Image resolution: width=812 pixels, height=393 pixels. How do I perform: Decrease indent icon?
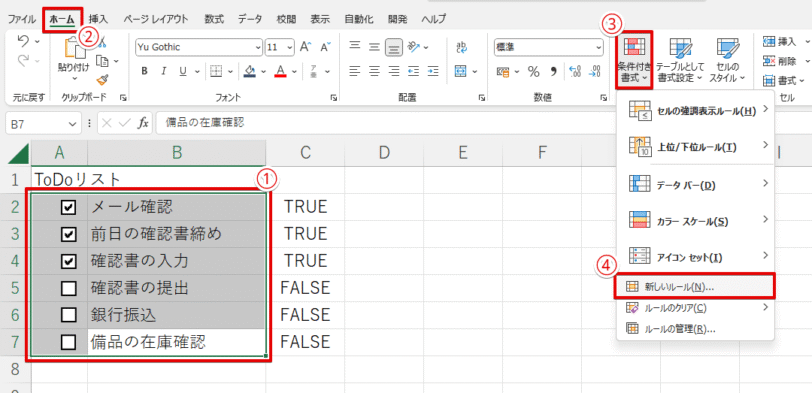click(x=413, y=71)
